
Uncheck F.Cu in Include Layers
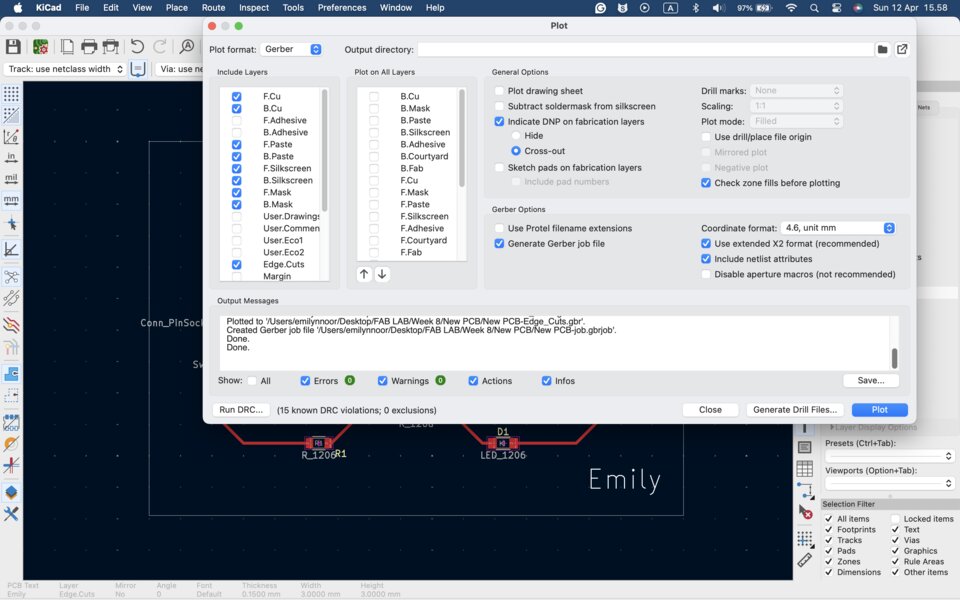[236, 97]
